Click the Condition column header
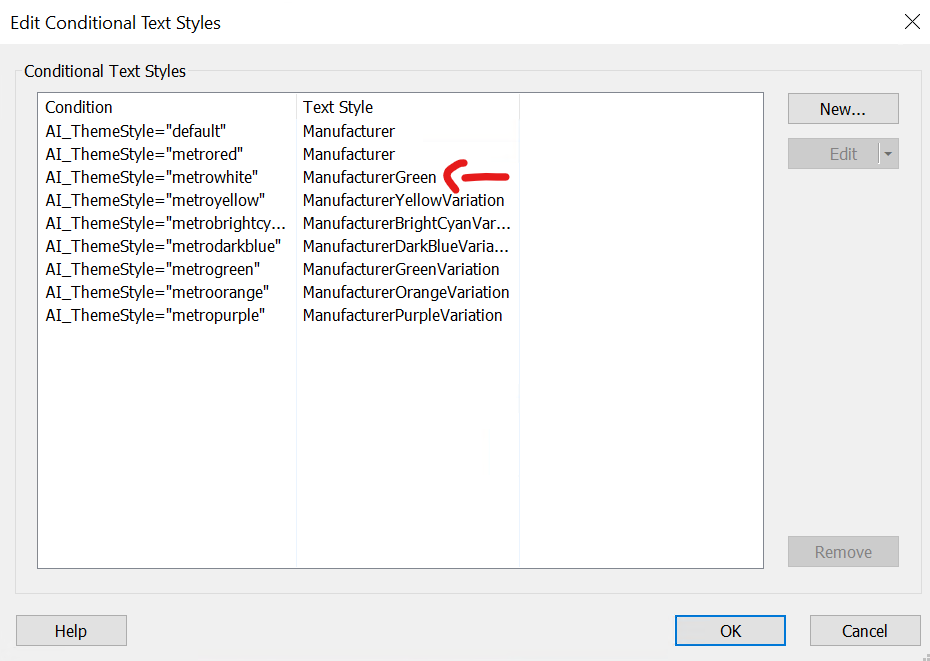930x661 pixels. tap(79, 107)
